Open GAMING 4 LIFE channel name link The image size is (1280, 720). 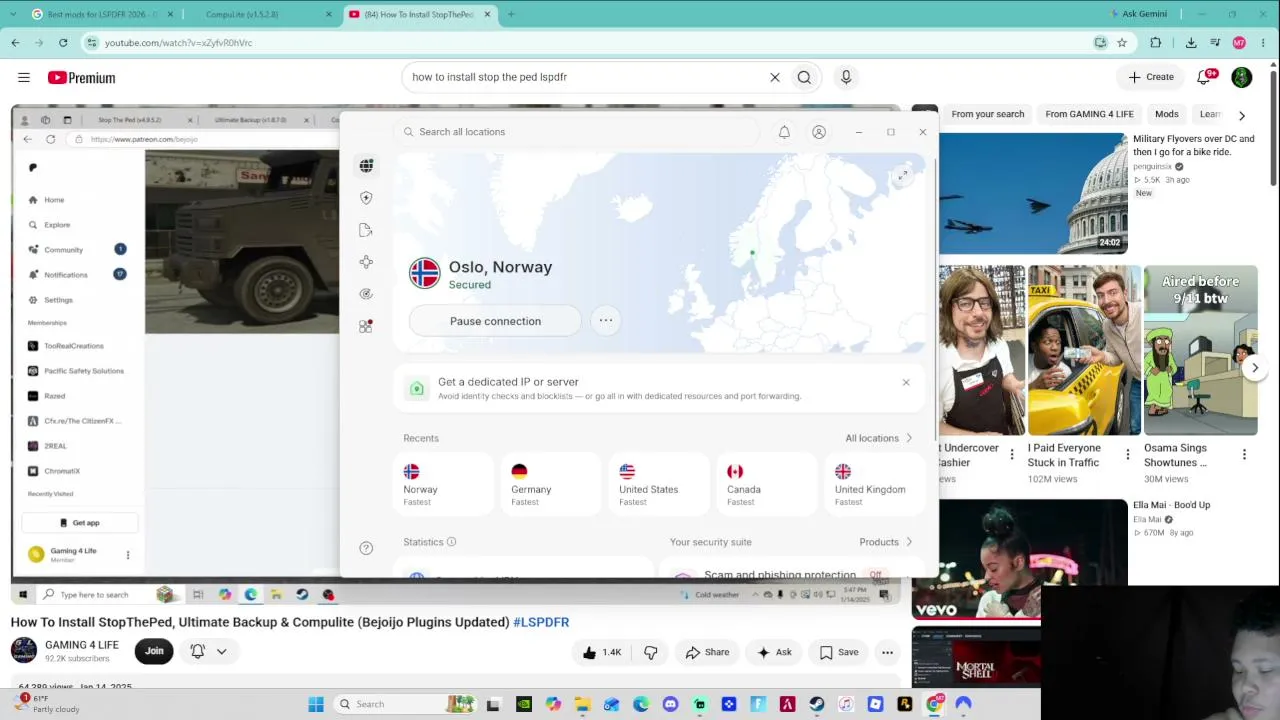click(82, 645)
